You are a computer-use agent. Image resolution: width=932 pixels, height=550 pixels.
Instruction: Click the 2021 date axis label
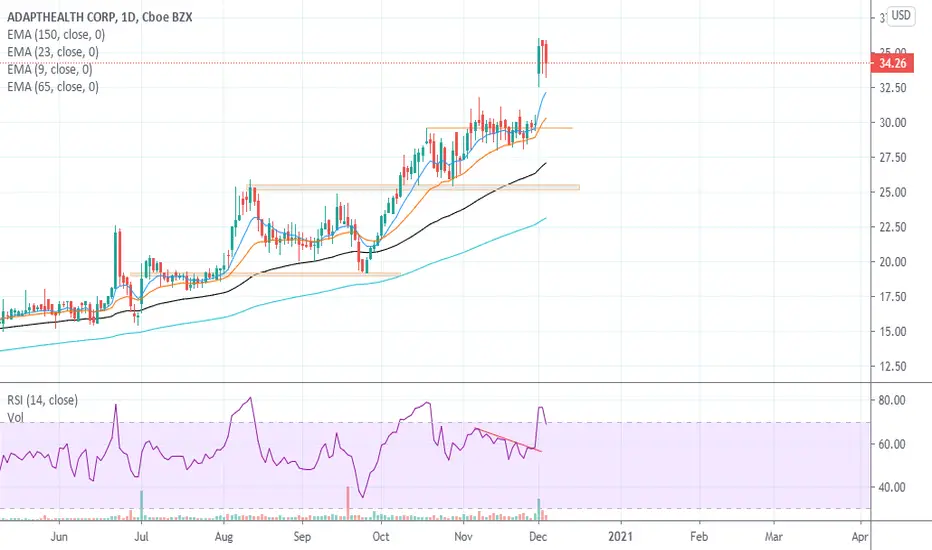tap(621, 536)
